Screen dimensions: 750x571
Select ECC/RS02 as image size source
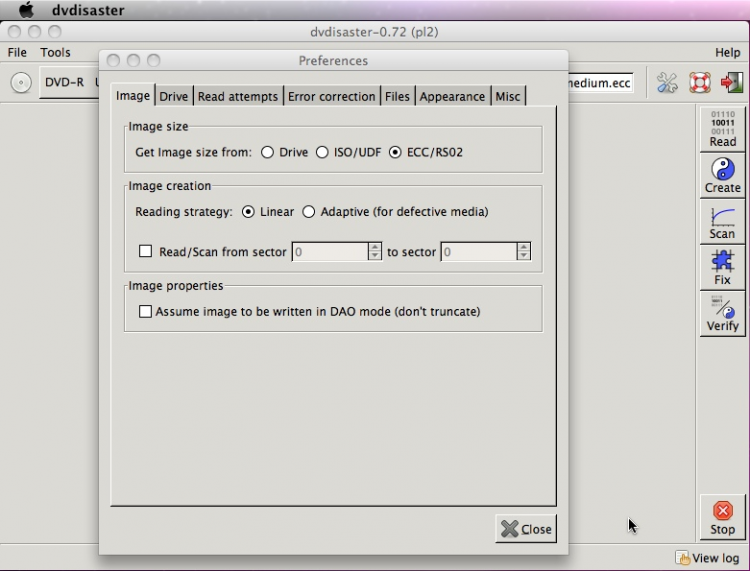[395, 152]
